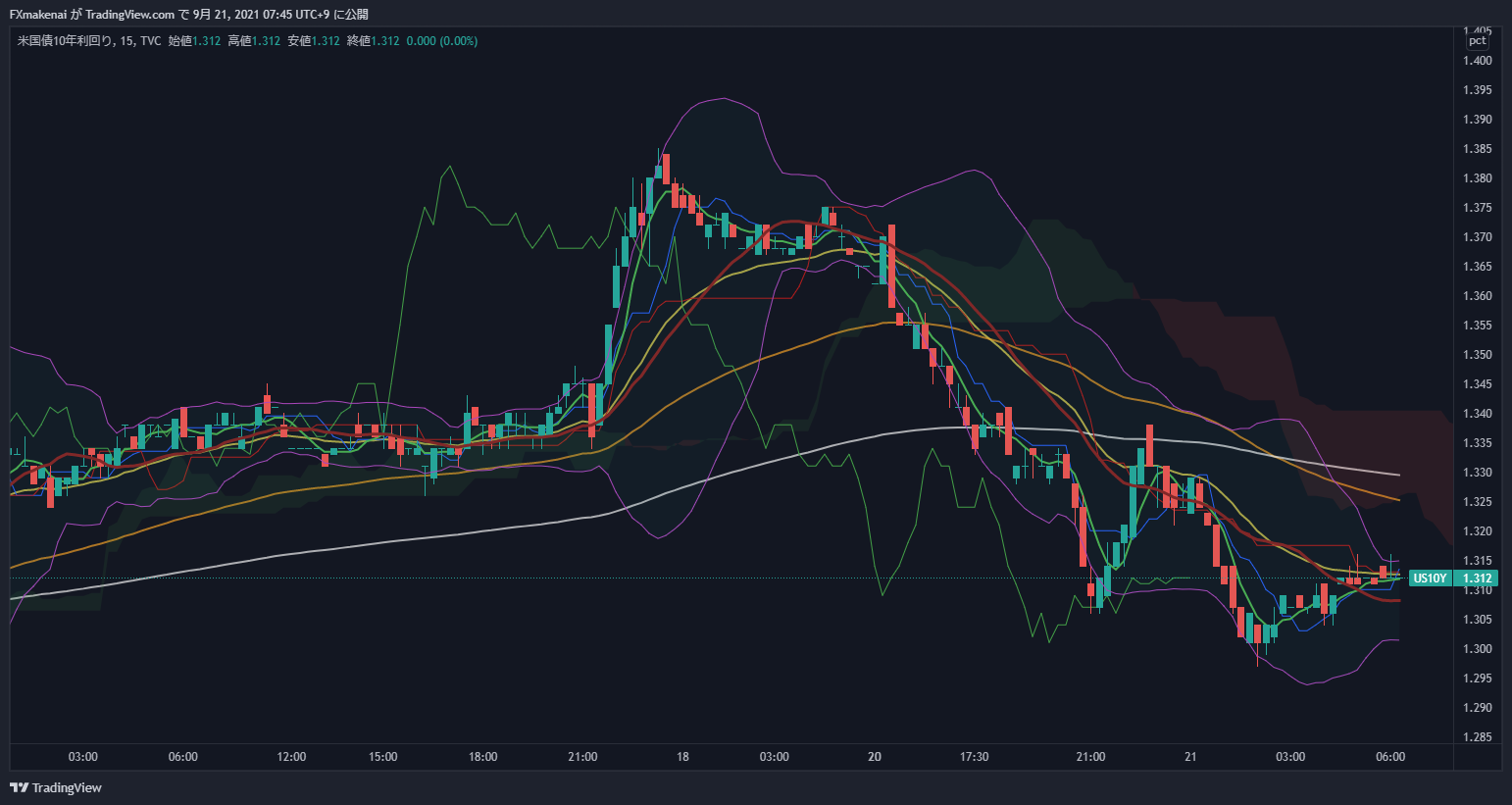The height and width of the screenshot is (805, 1512).
Task: Click the 1.335 price axis label
Action: click(1477, 443)
